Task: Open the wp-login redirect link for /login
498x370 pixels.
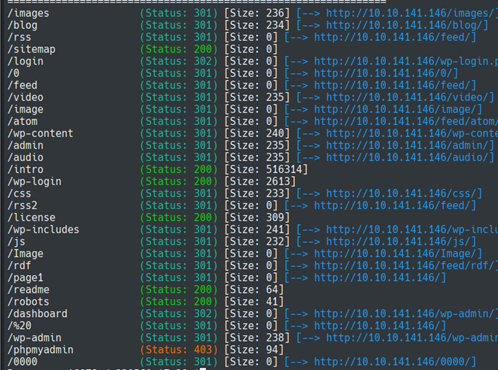Action: pos(406,61)
